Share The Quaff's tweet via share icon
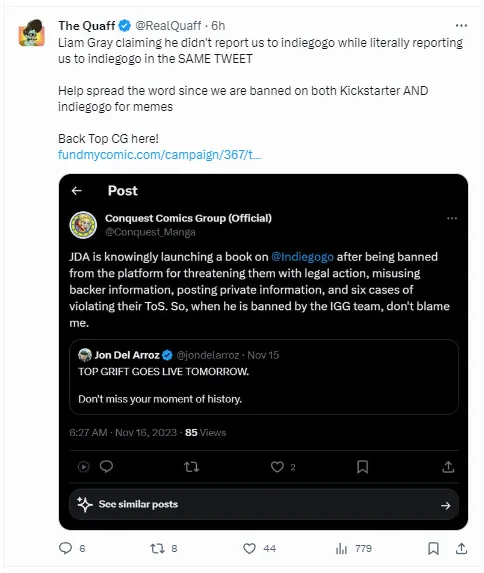 (x=461, y=548)
